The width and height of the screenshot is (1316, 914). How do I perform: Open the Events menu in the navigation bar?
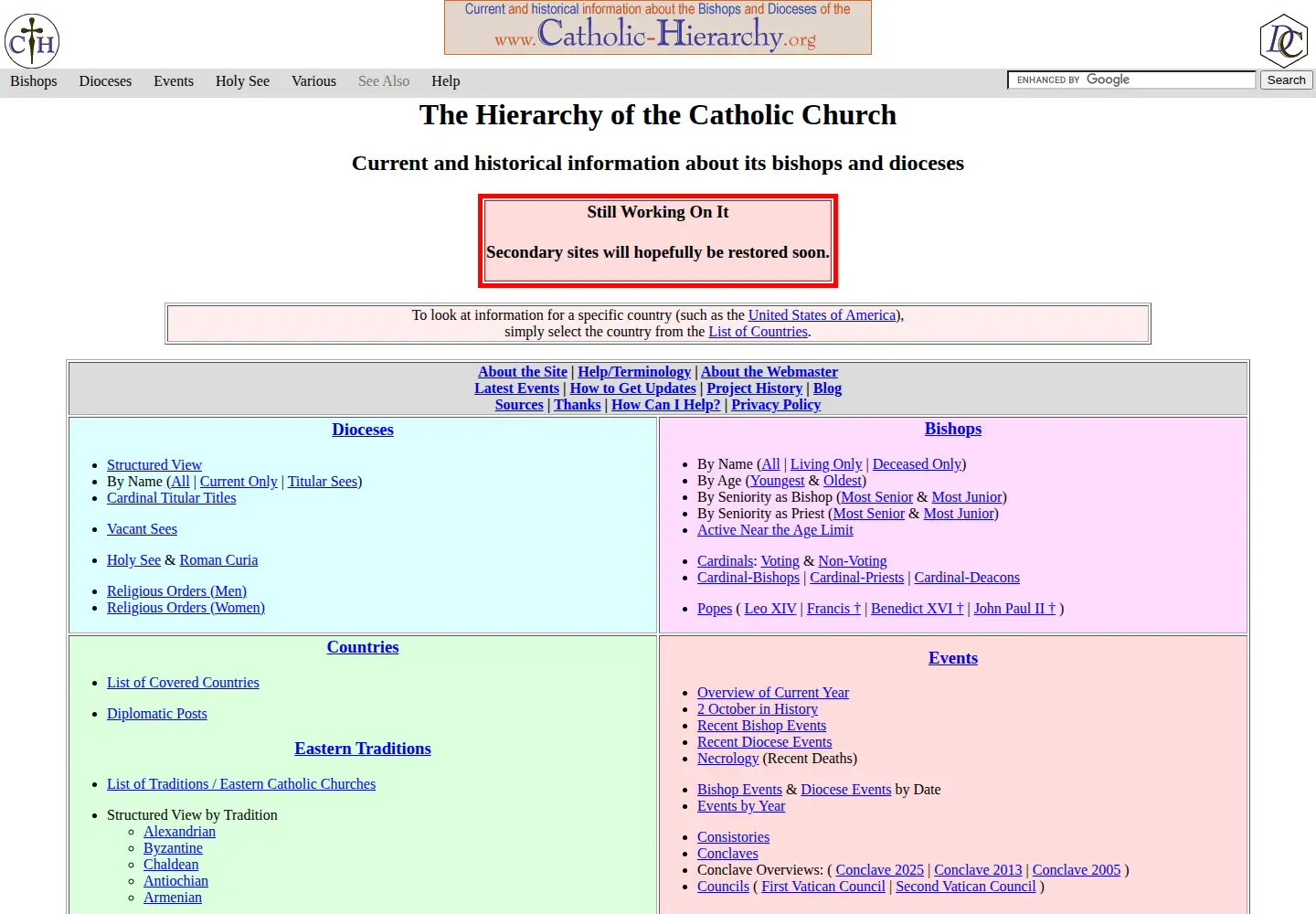(174, 81)
